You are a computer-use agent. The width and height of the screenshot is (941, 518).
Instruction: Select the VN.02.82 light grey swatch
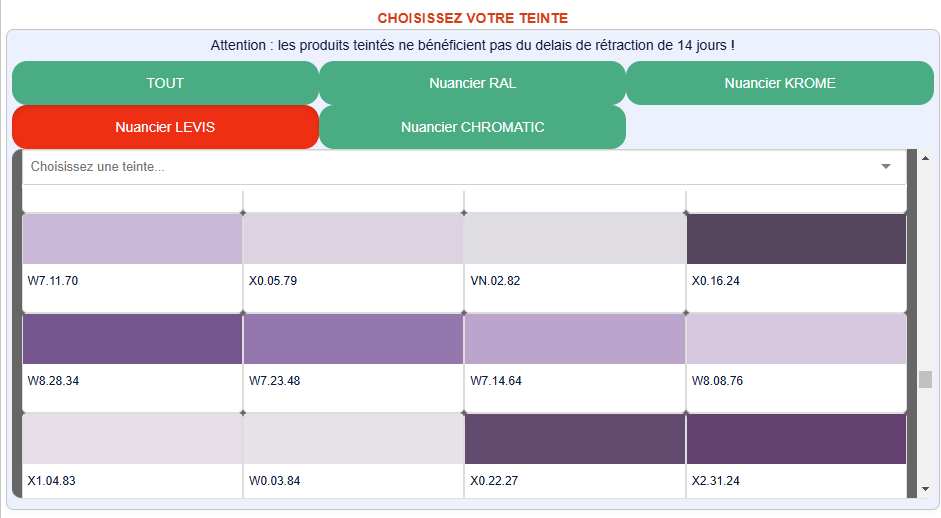[575, 239]
